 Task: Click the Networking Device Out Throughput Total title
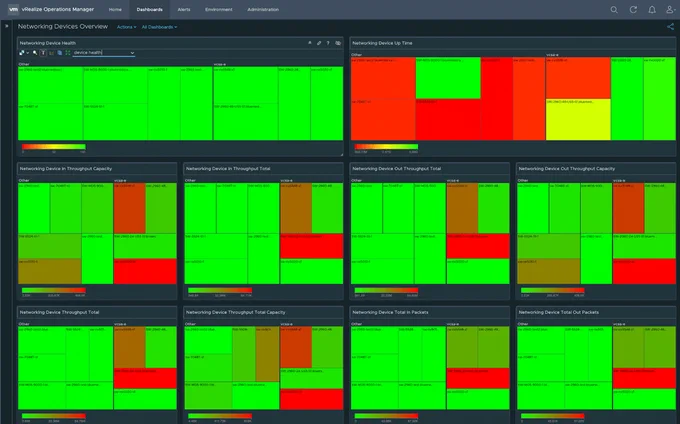click(x=396, y=169)
